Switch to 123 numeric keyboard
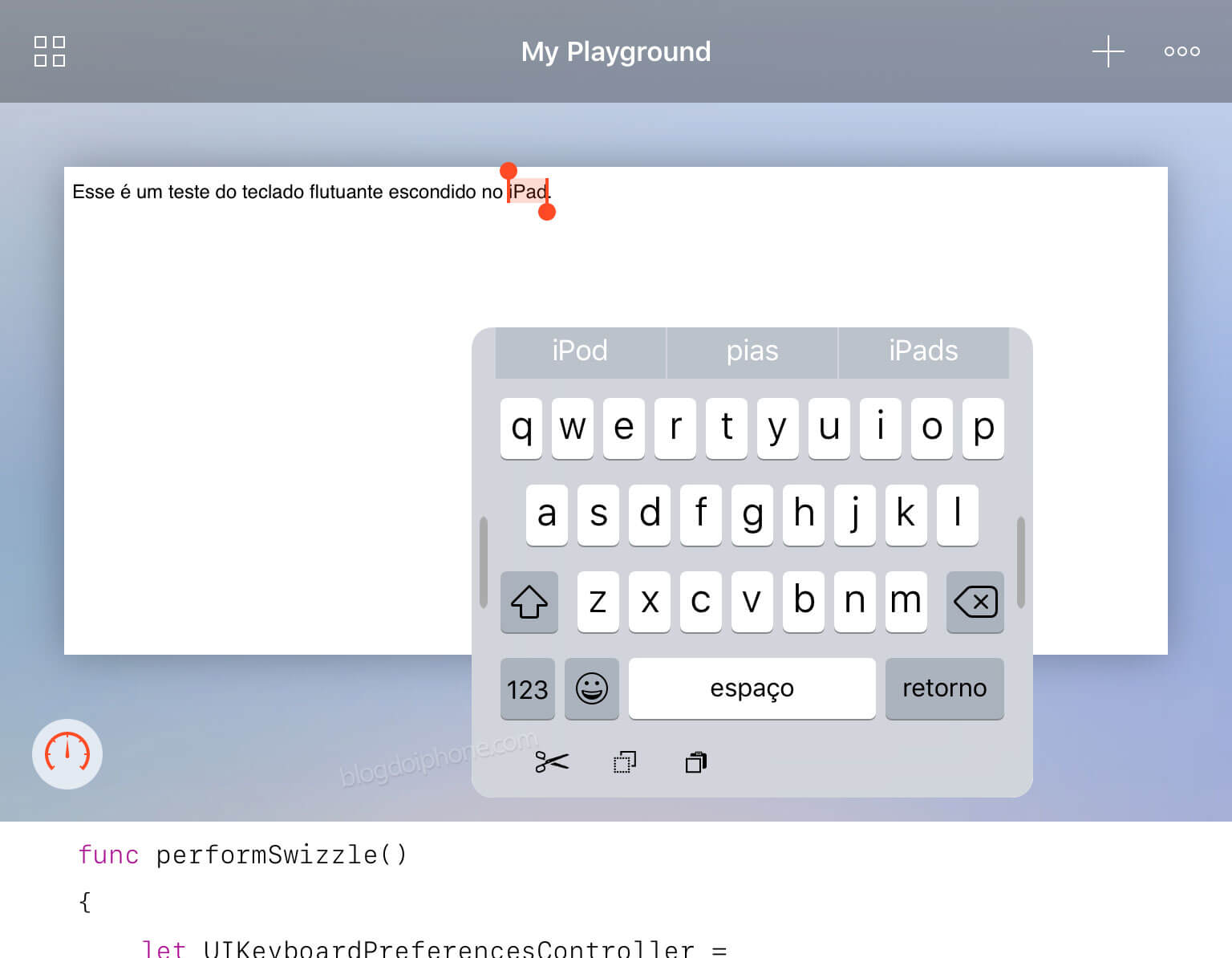Viewport: 1232px width, 958px height. [x=528, y=688]
